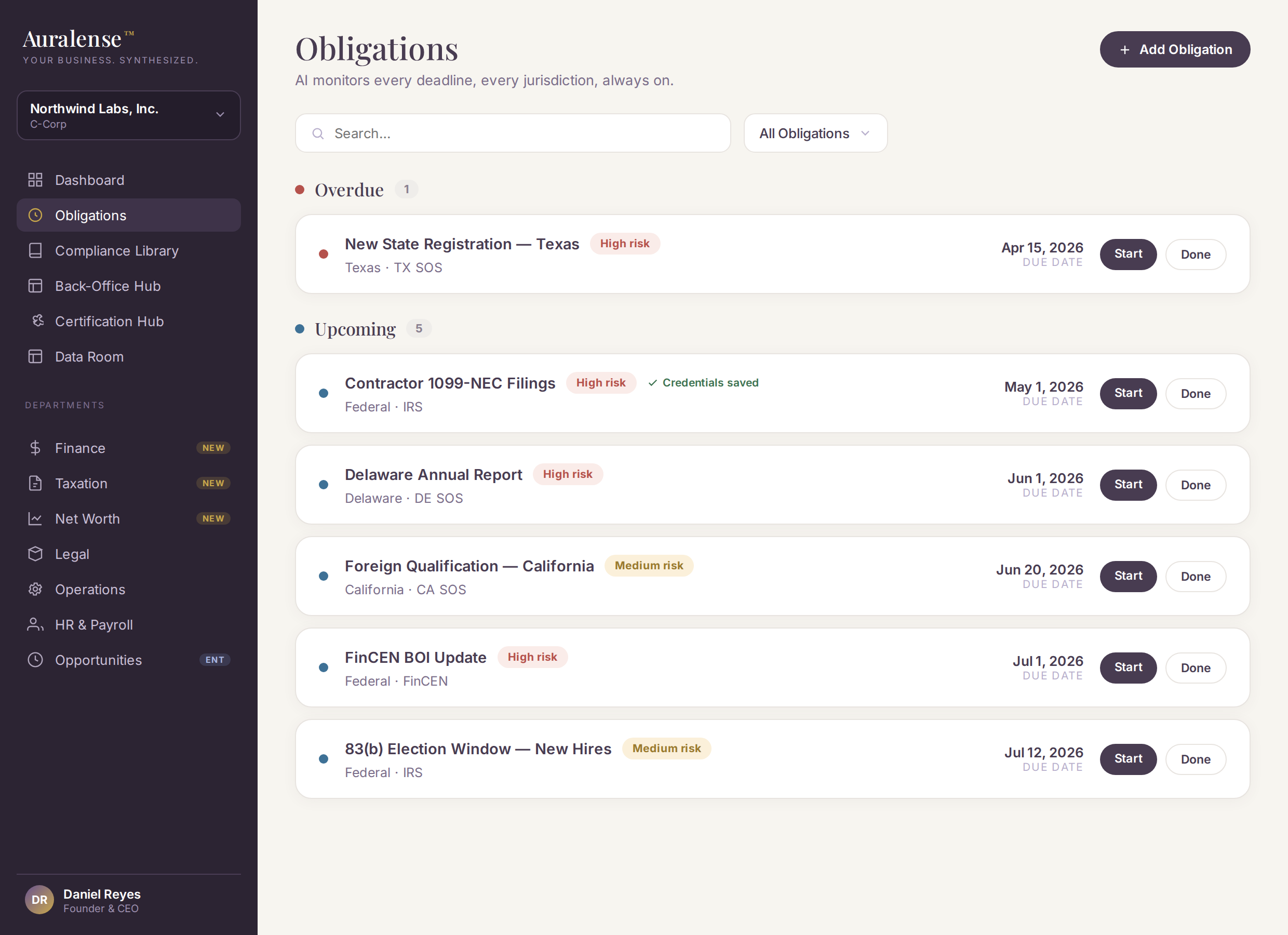Image resolution: width=1288 pixels, height=935 pixels.
Task: Click the Add Obligation button
Action: point(1175,49)
